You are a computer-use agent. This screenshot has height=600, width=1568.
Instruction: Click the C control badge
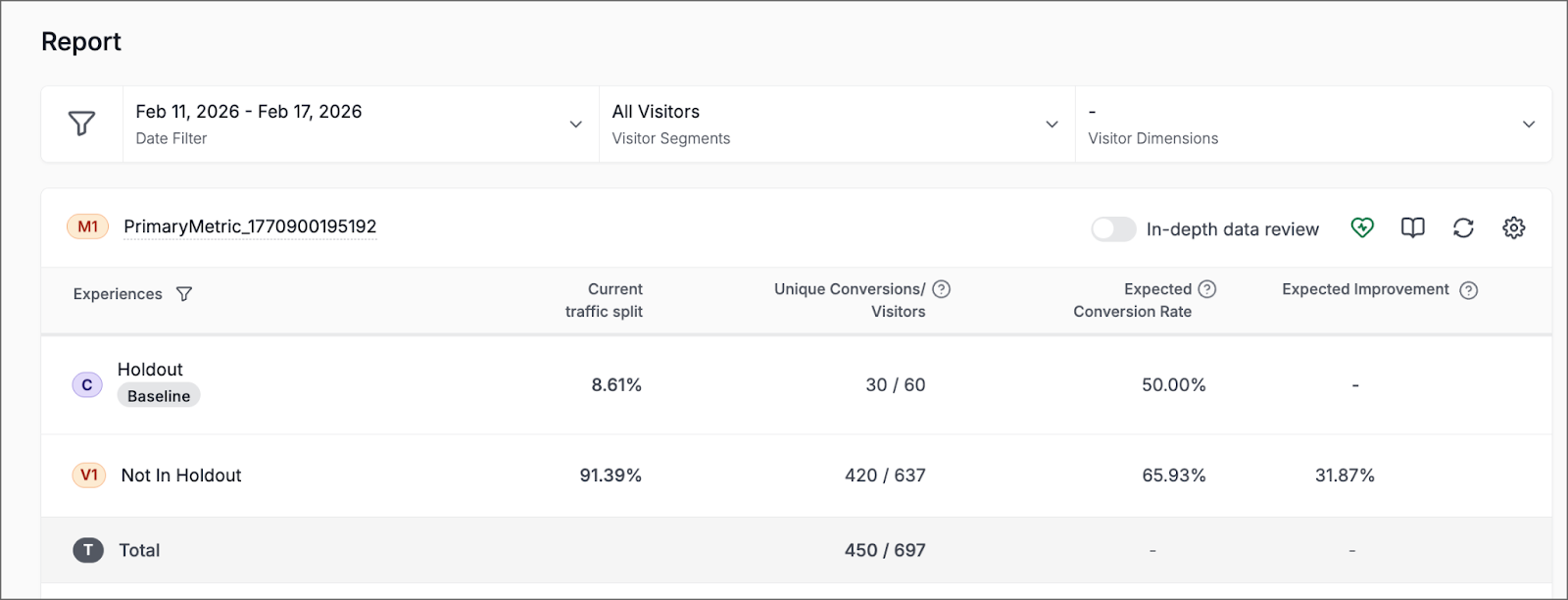pos(87,385)
